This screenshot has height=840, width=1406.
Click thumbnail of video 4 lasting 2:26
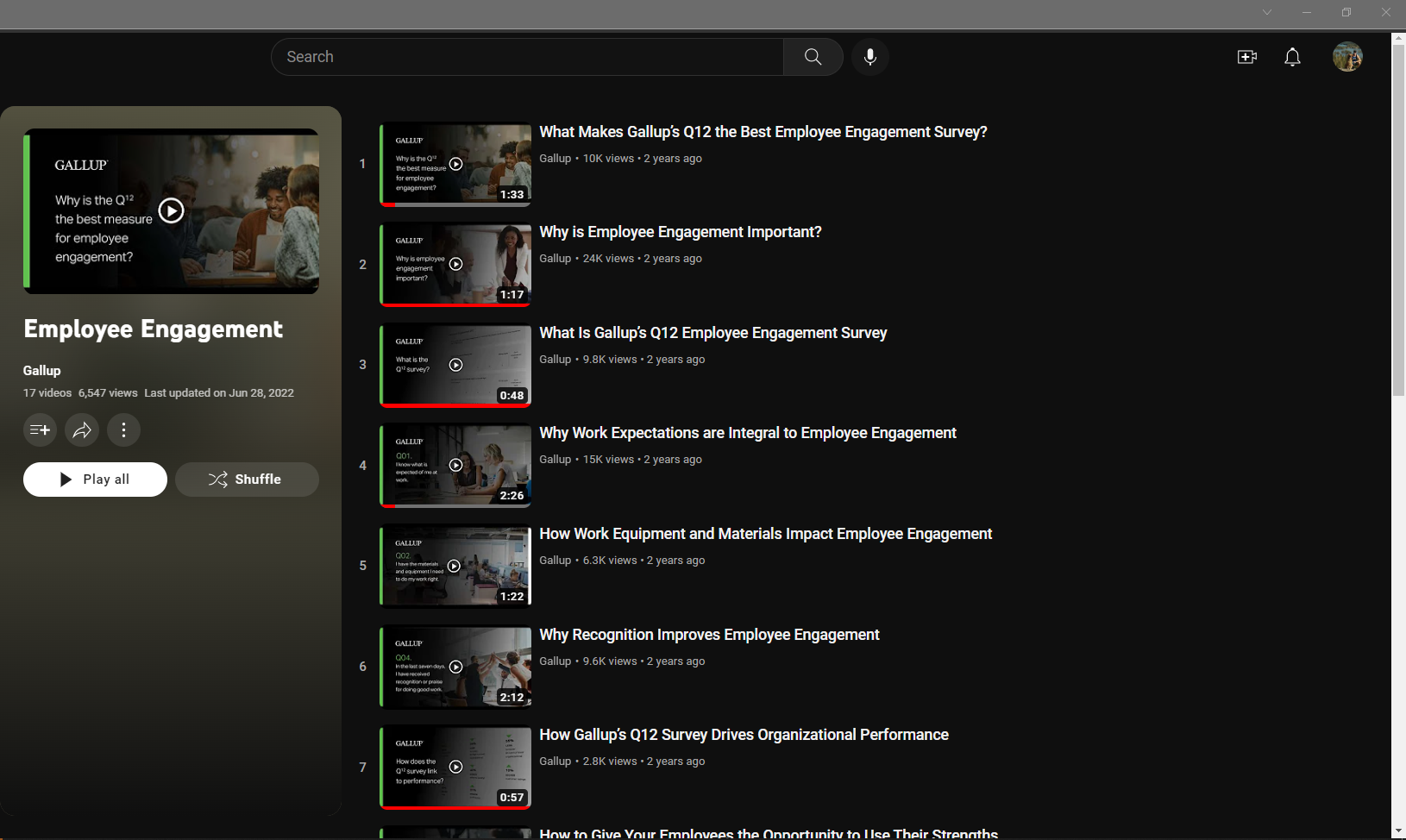(455, 465)
